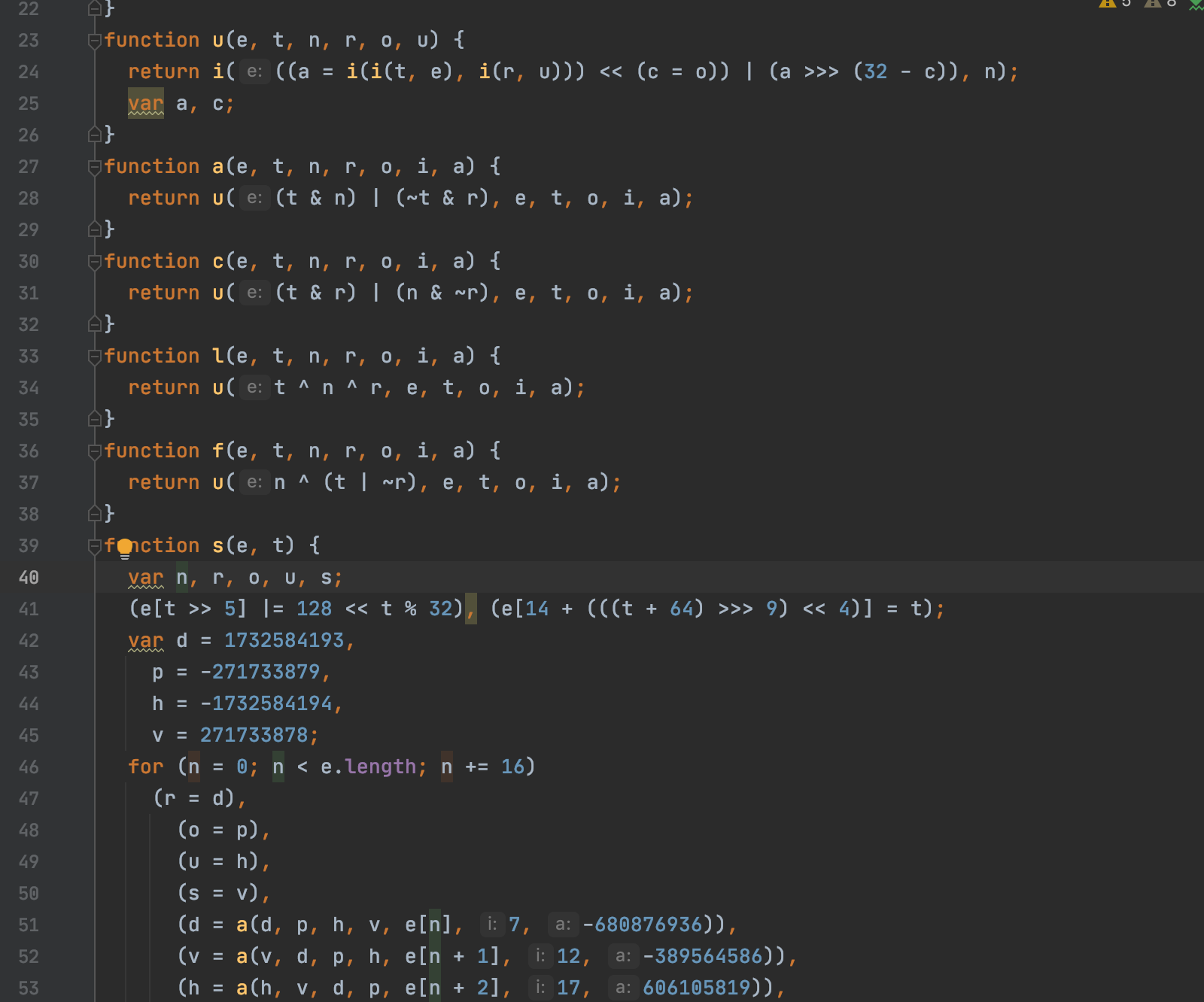The width and height of the screenshot is (1204, 1002).
Task: Open the gray weak-warnings count indicator
Action: (1160, 4)
